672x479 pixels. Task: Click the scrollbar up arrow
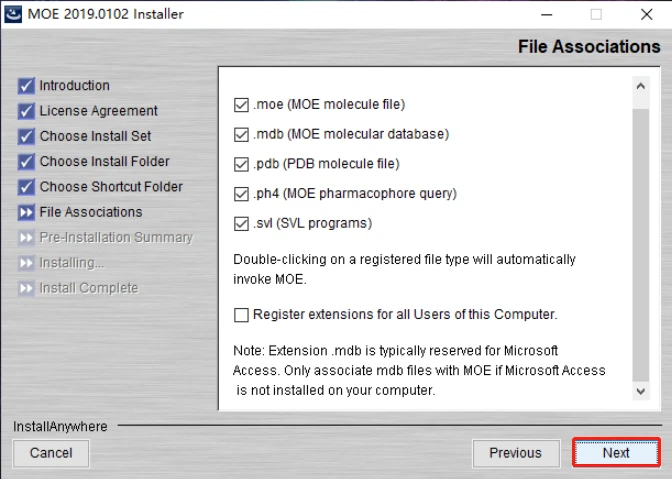(x=640, y=85)
